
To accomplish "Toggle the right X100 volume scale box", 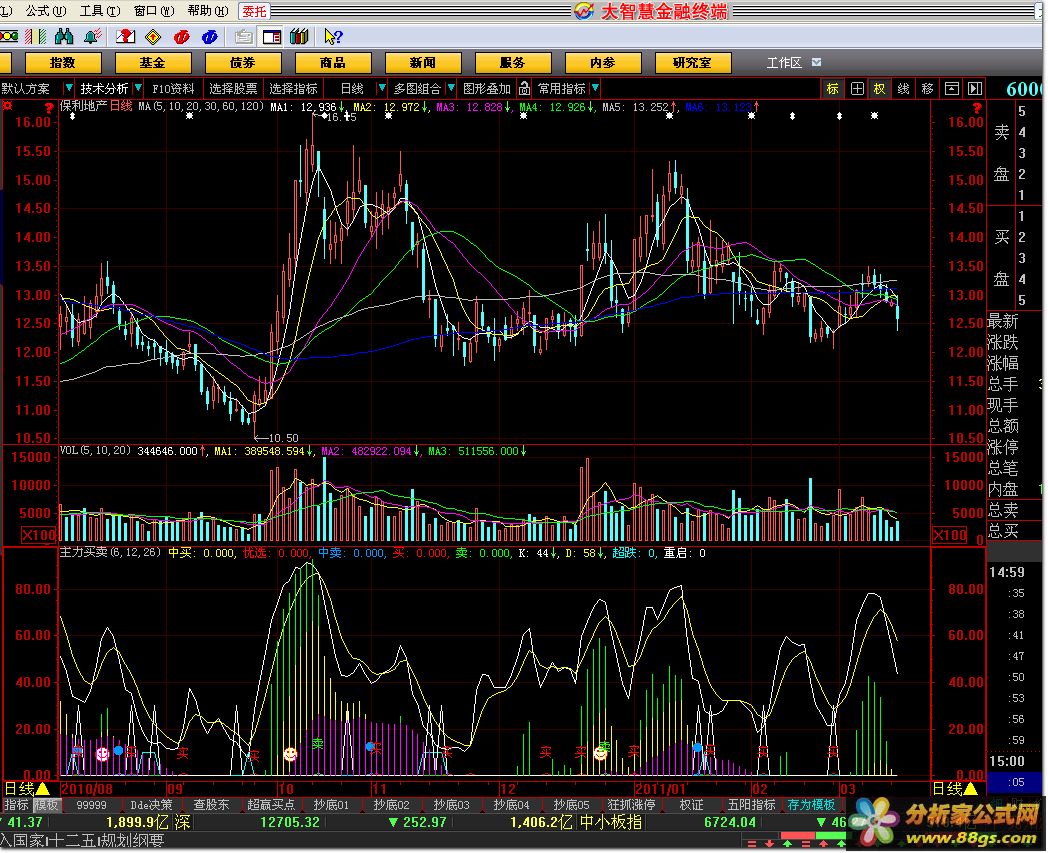I will click(950, 535).
